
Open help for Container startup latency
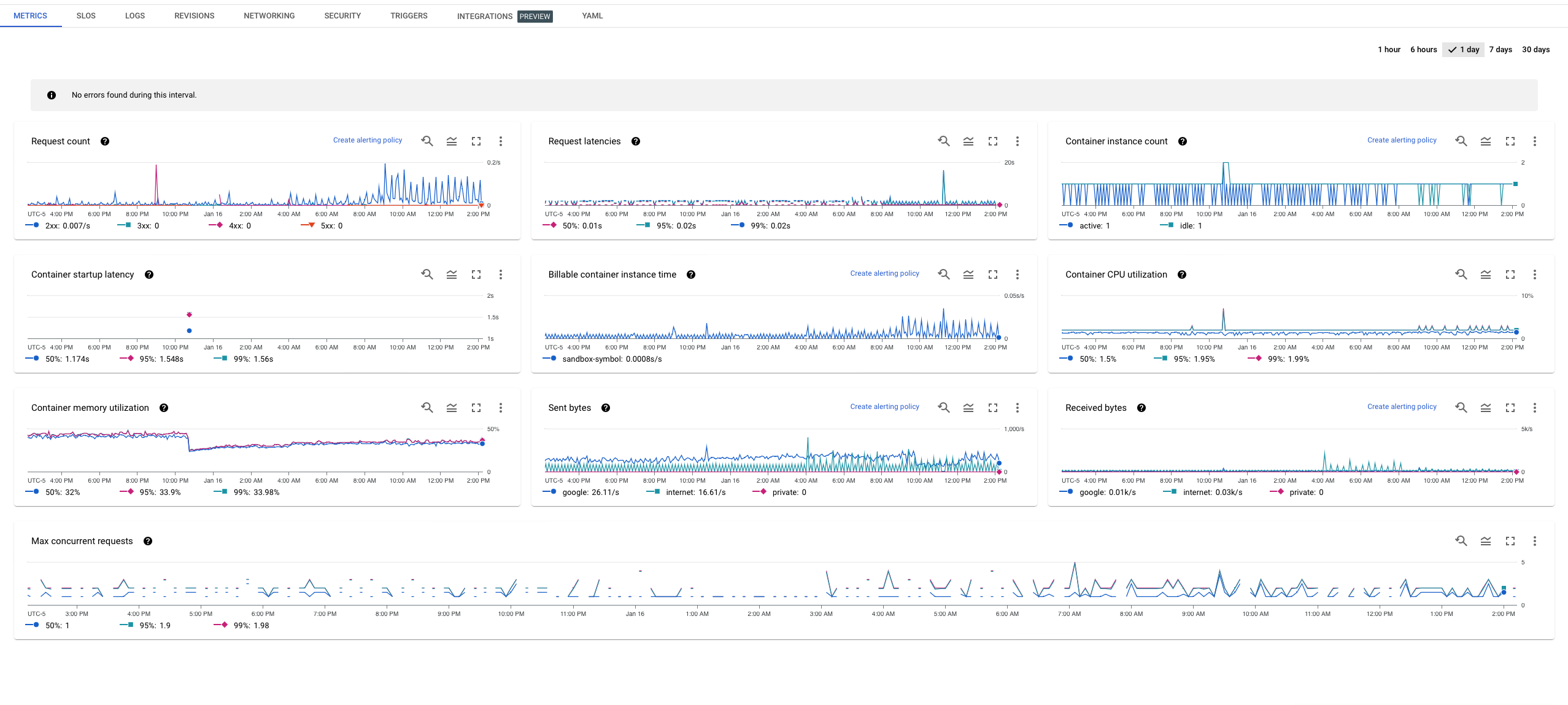click(149, 275)
